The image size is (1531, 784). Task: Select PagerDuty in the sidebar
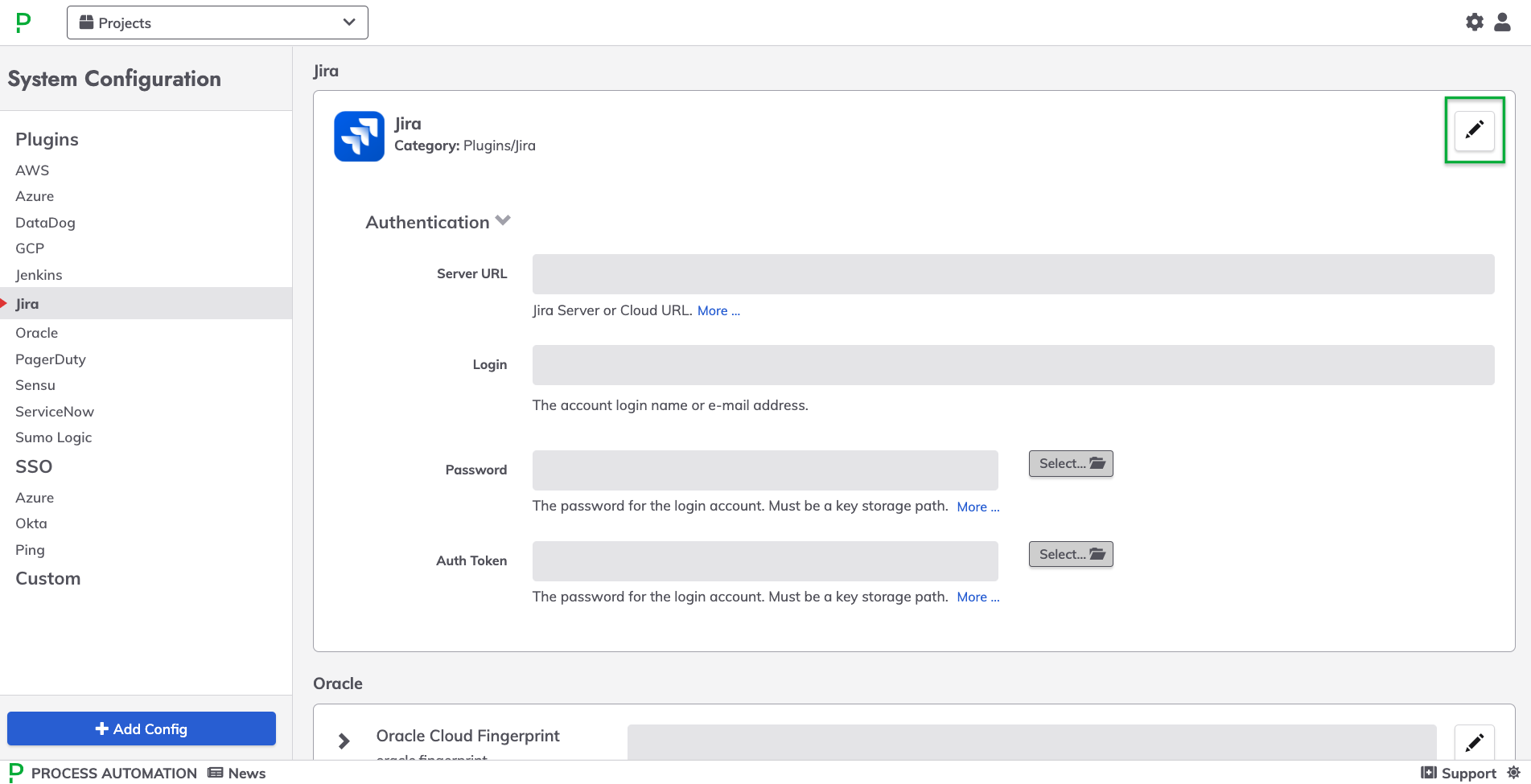51,359
